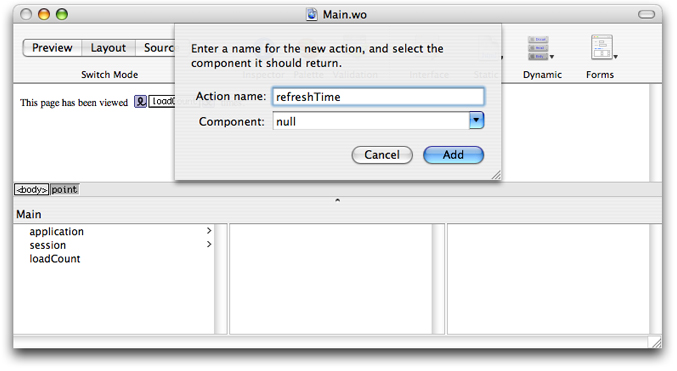Screen dimensions: 677x371
Task: Switch to Source mode
Action: point(155,48)
